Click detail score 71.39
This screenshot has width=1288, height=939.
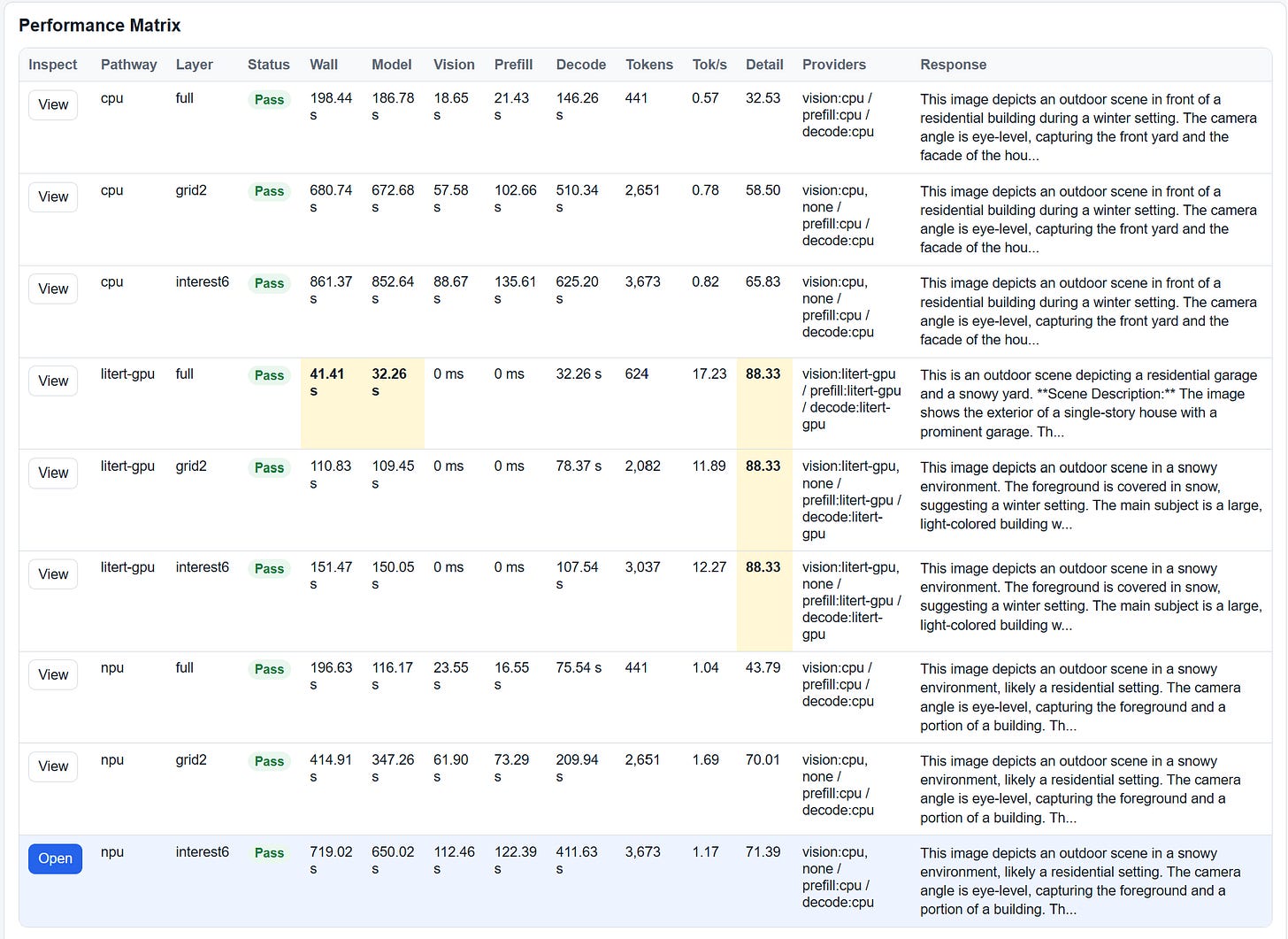(x=763, y=852)
